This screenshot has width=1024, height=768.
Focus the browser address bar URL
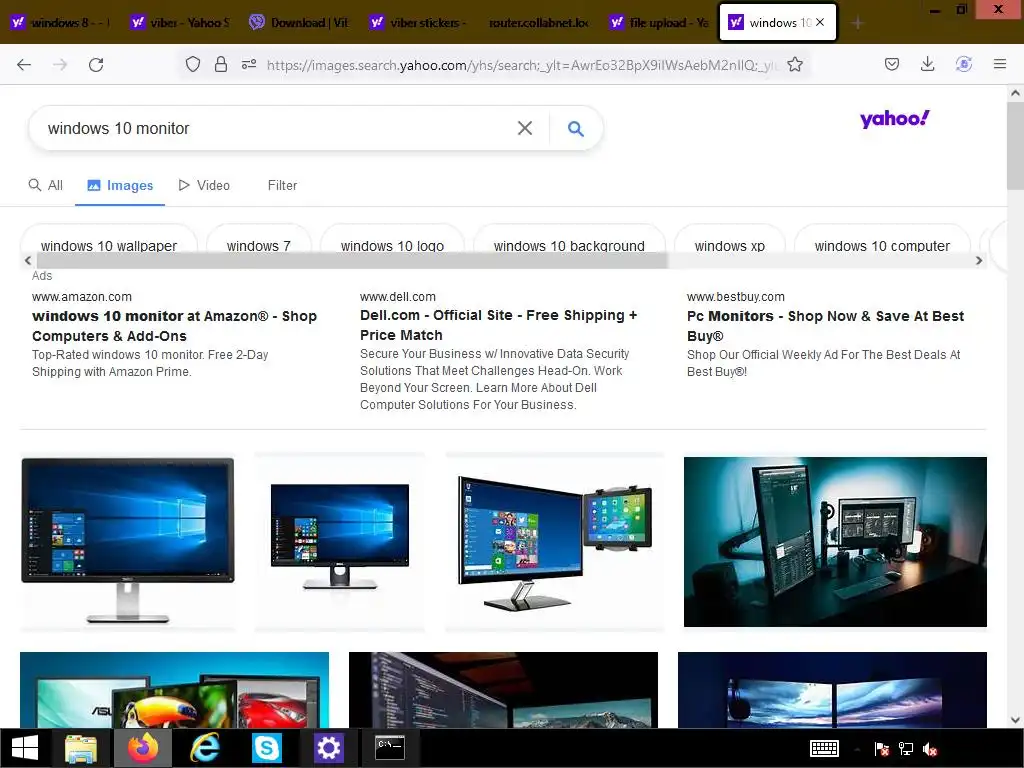(522, 65)
